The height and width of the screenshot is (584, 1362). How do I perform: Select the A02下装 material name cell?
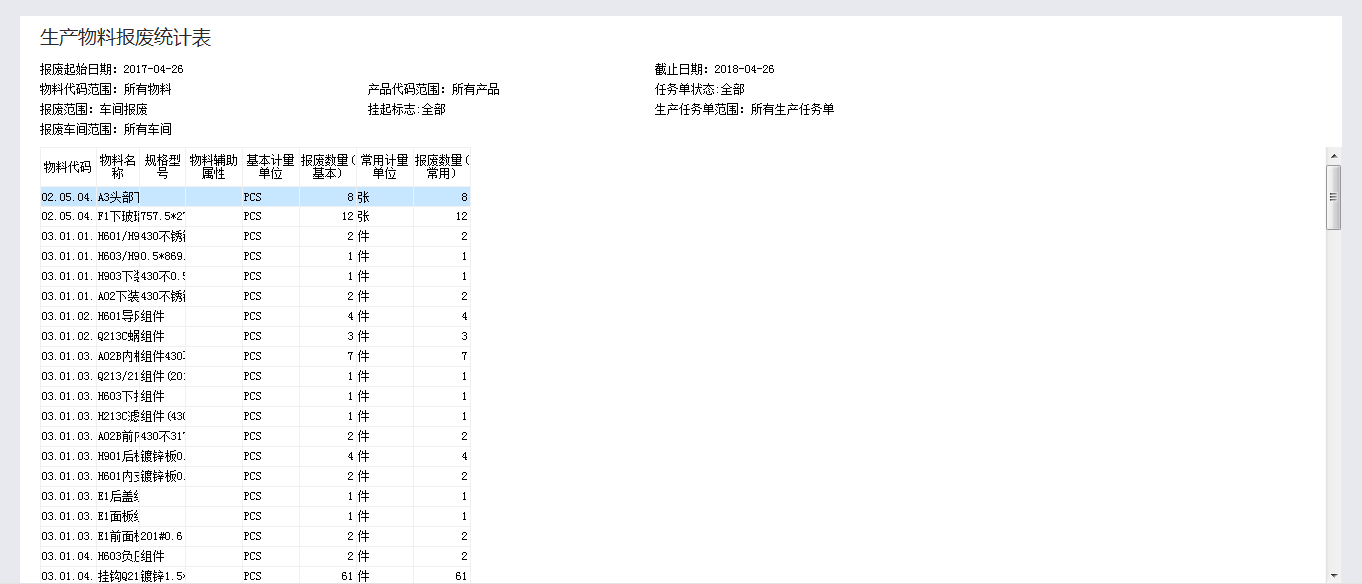click(x=118, y=296)
